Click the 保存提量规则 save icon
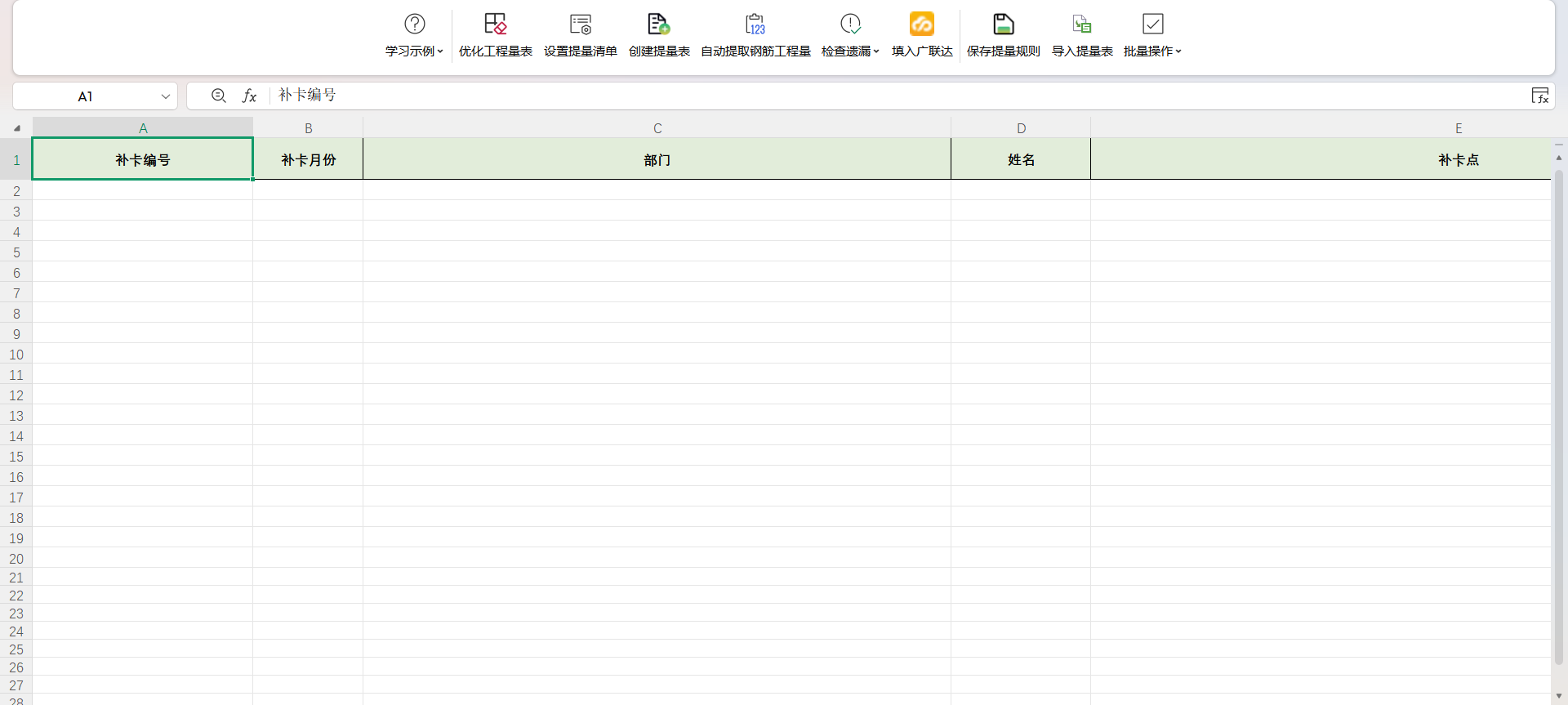The width and height of the screenshot is (1568, 705). tap(1004, 24)
